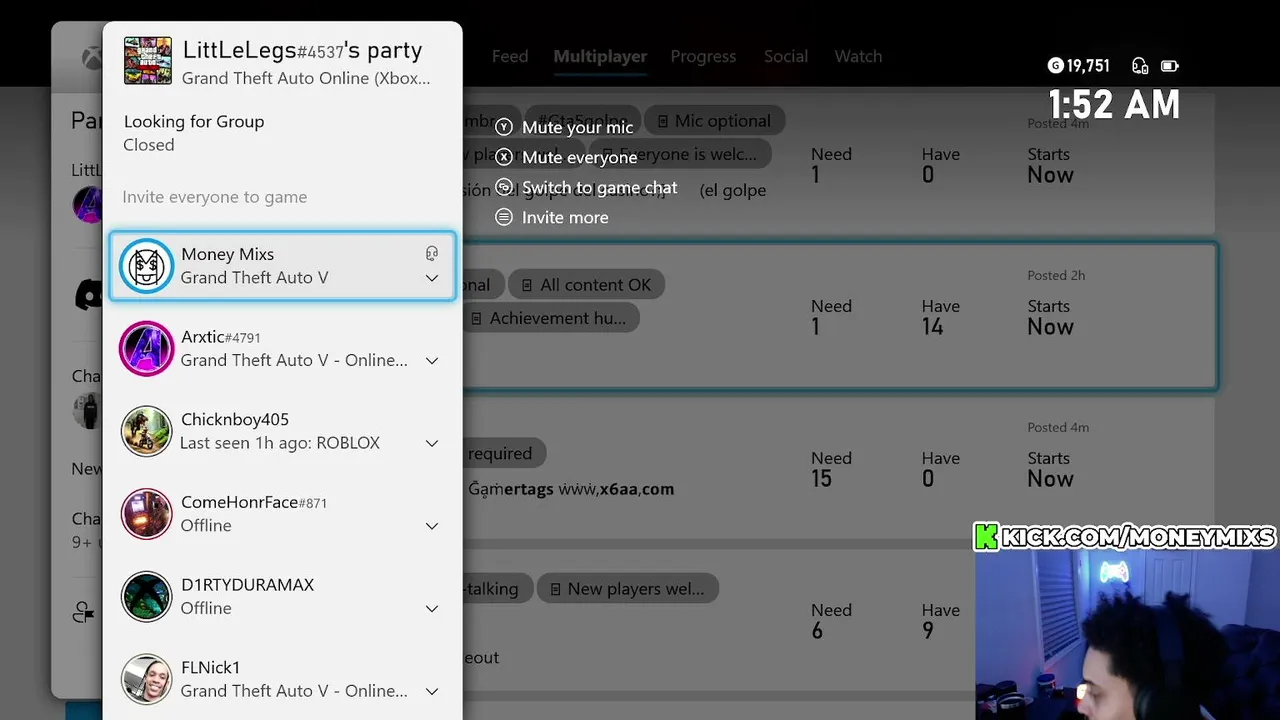
Task: Choose Mute everyone option
Action: (579, 157)
